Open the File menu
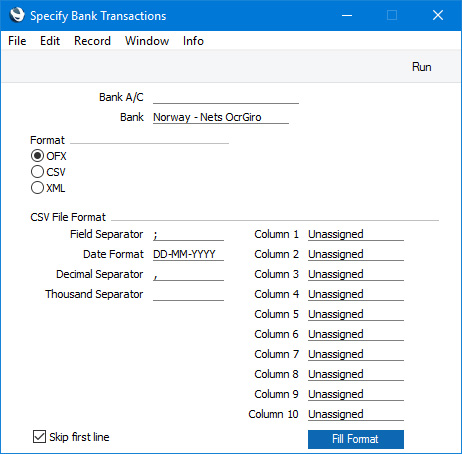Viewport: 462px width, 454px height. click(x=17, y=41)
